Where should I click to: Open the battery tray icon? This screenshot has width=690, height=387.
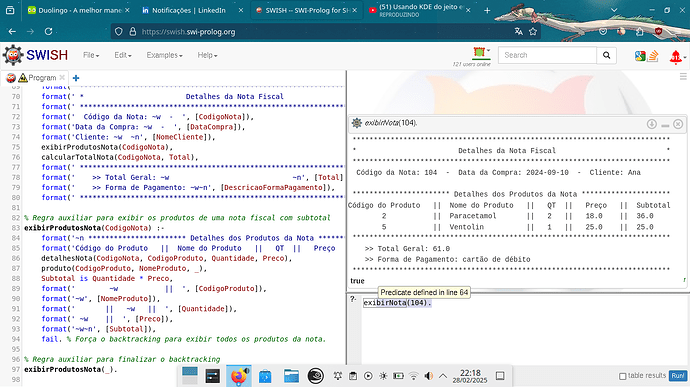coord(398,376)
